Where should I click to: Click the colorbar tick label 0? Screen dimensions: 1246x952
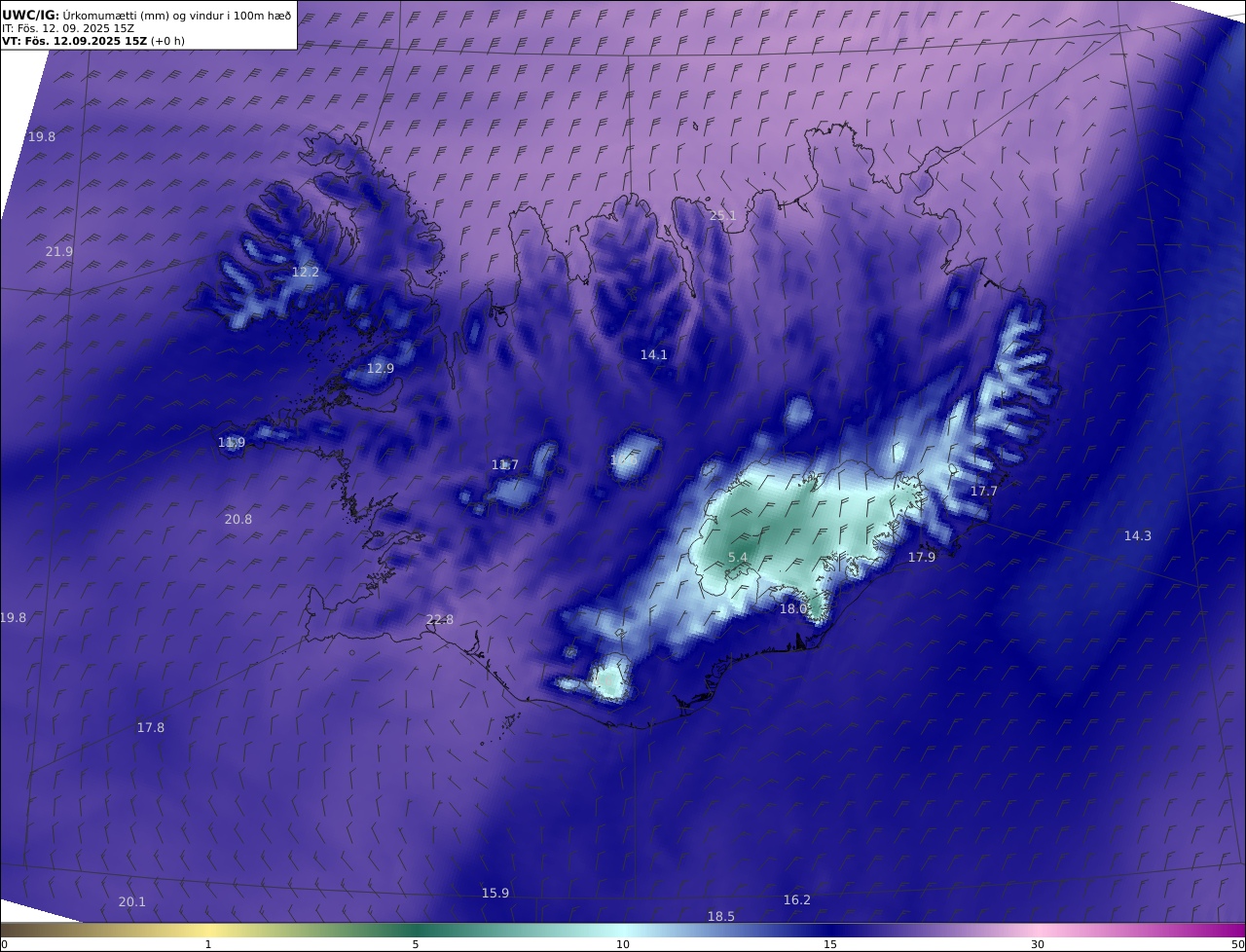(3, 944)
